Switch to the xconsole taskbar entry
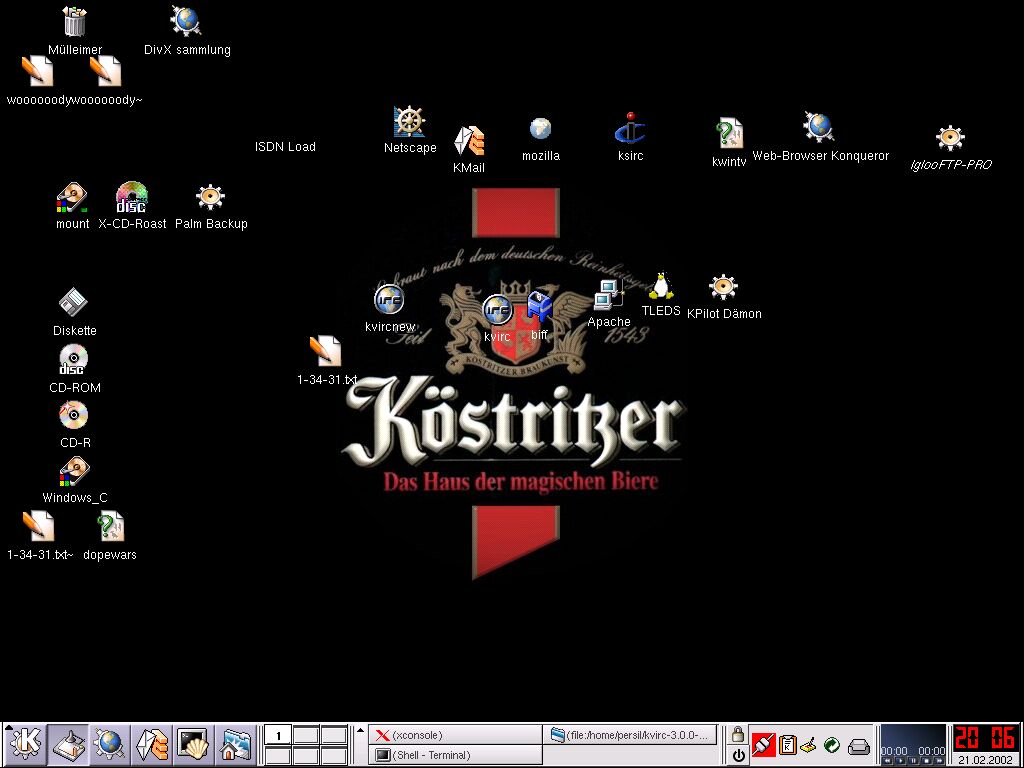The height and width of the screenshot is (768, 1024). click(455, 735)
